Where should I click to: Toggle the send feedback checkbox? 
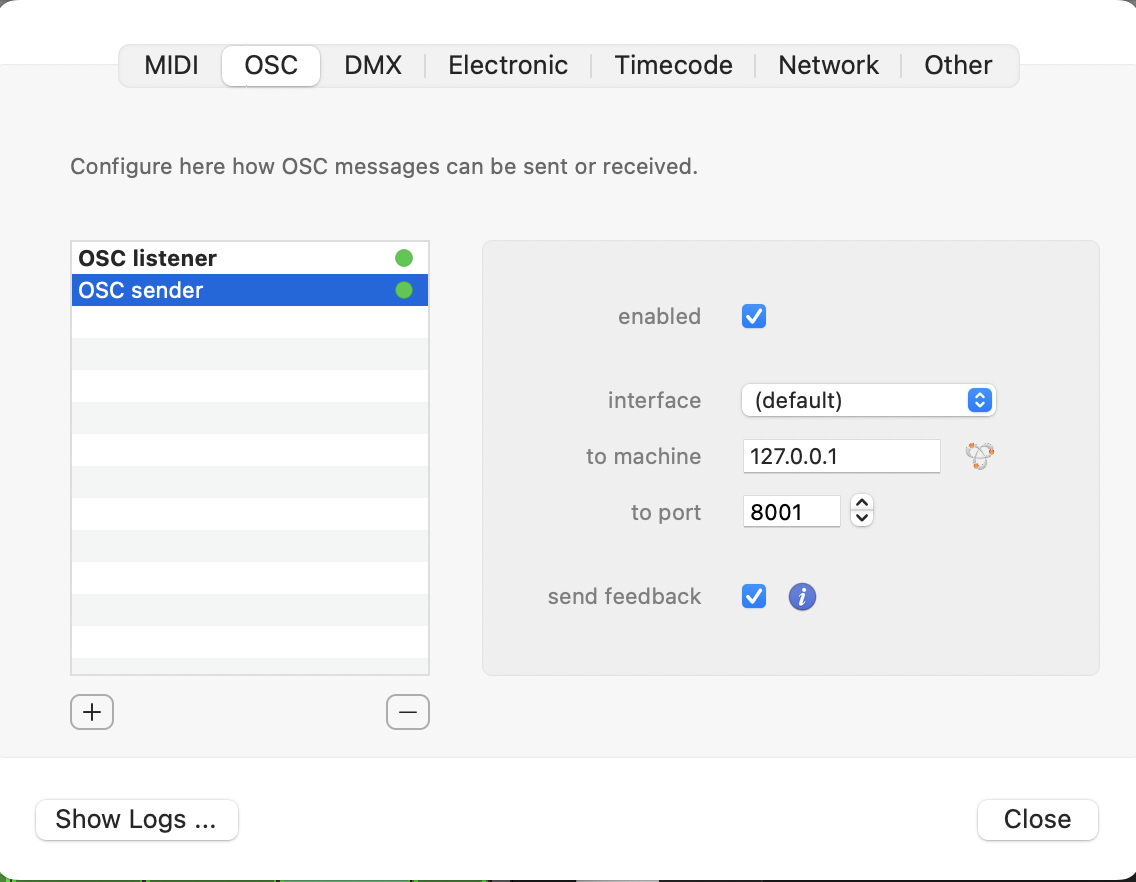[x=754, y=597]
